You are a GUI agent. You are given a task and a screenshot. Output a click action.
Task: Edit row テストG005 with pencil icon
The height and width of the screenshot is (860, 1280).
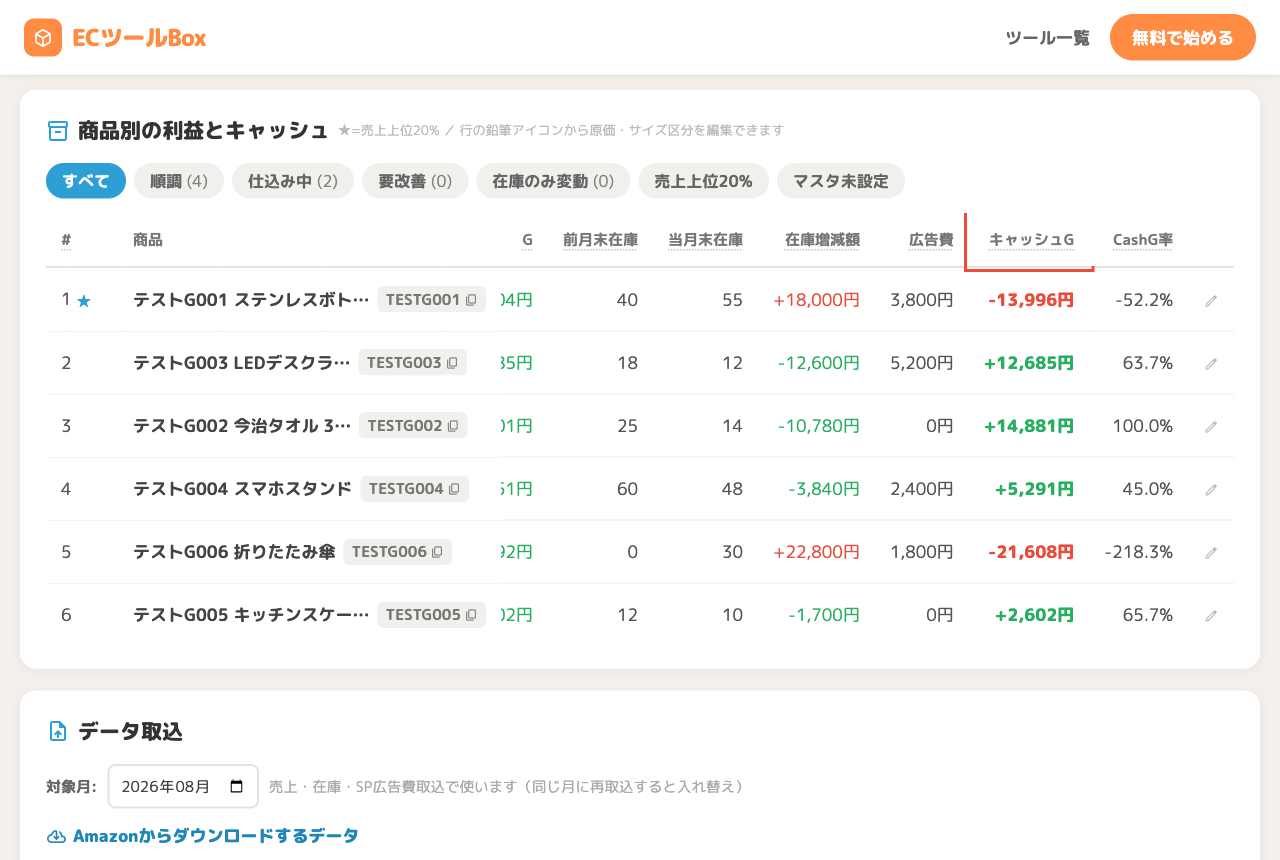point(1211,615)
